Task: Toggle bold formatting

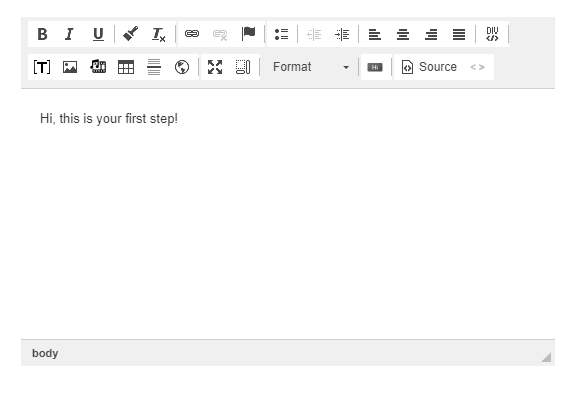Action: (x=42, y=34)
